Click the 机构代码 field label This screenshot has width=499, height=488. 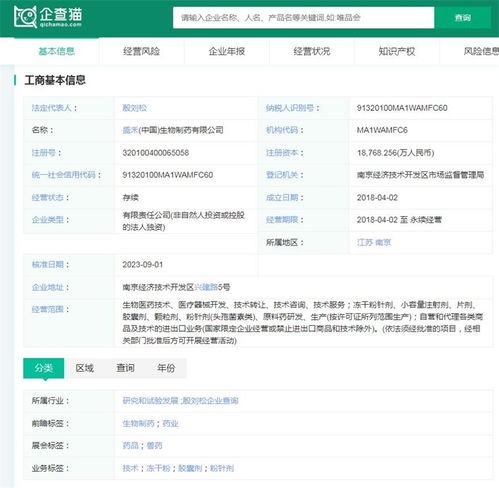pyautogui.click(x=282, y=130)
